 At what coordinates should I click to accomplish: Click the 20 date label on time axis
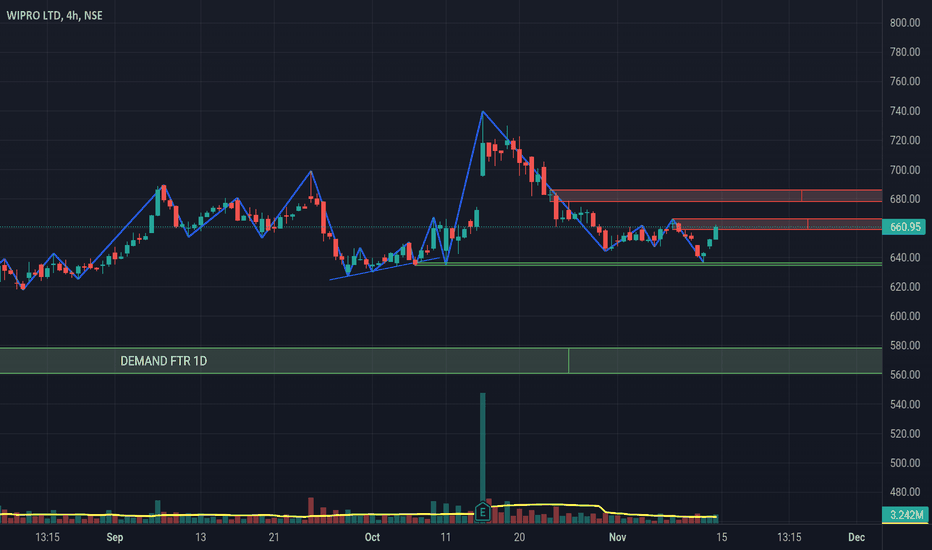(x=519, y=538)
